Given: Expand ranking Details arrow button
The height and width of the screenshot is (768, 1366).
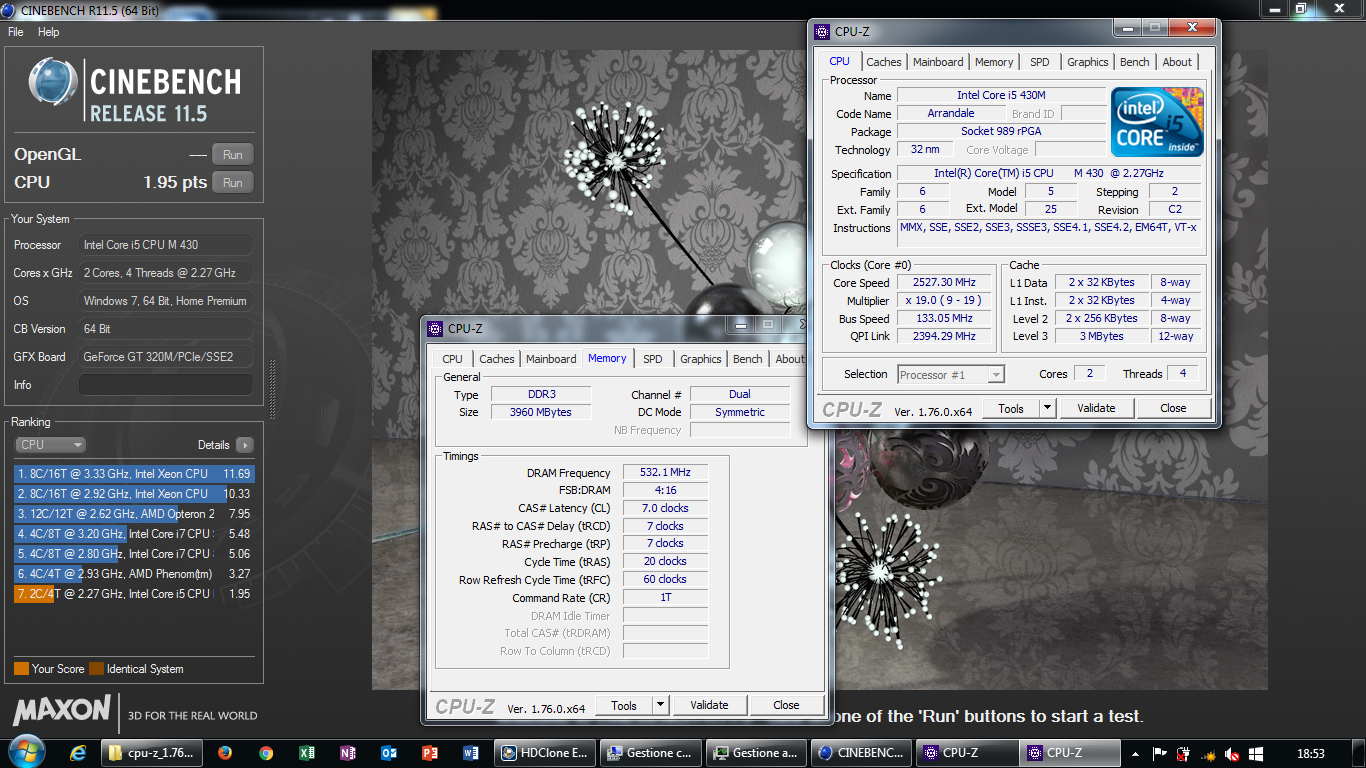Looking at the screenshot, I should pyautogui.click(x=245, y=445).
